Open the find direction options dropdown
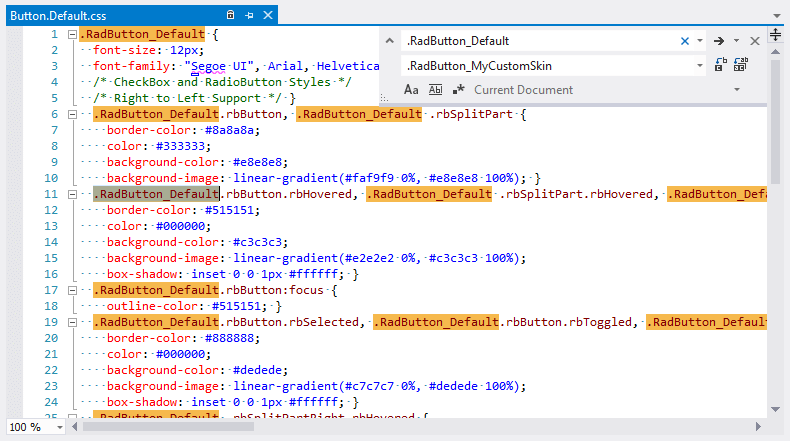The image size is (790, 441). click(x=736, y=41)
